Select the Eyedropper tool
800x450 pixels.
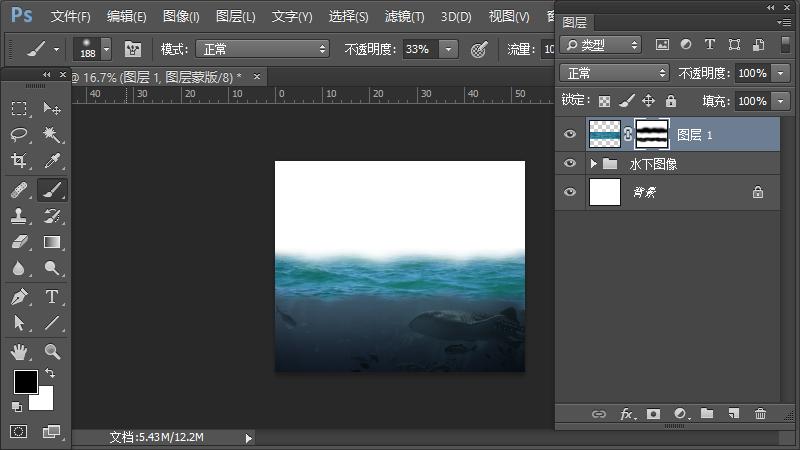[52, 161]
